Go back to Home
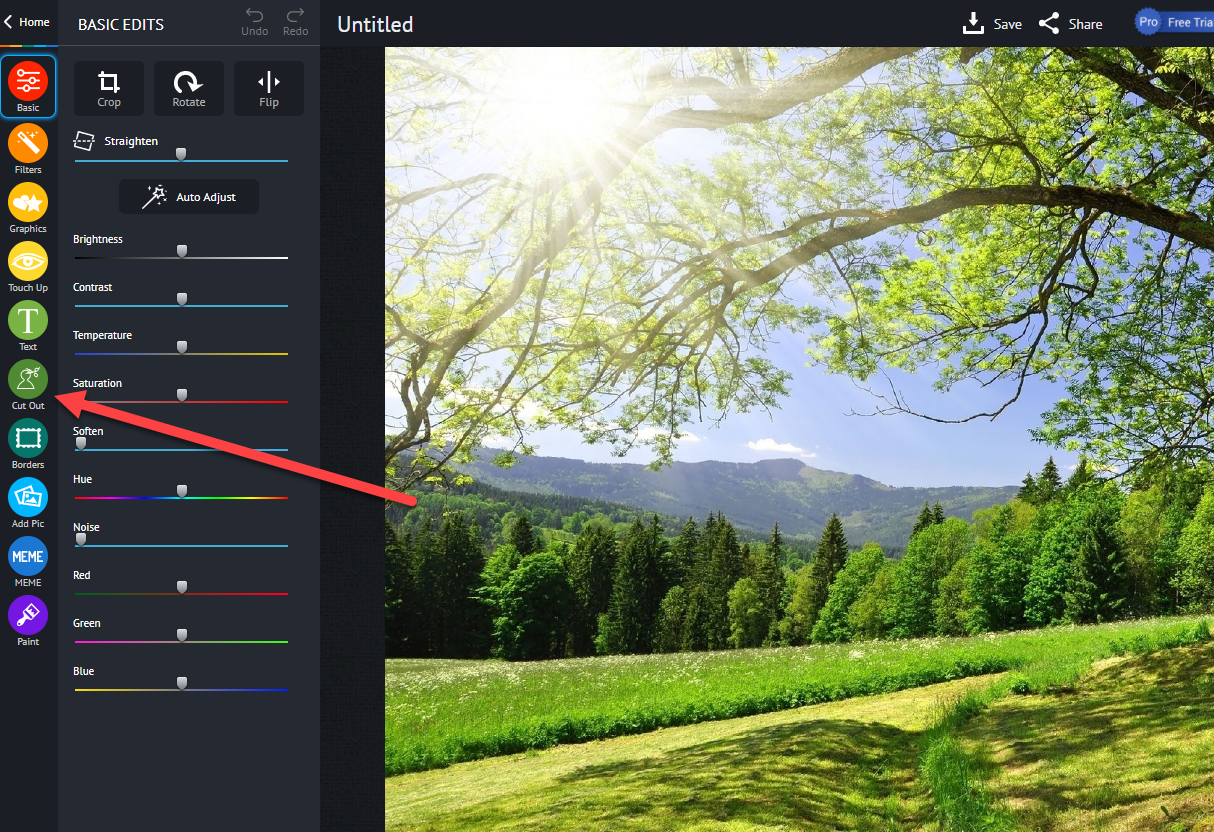 [x=27, y=22]
